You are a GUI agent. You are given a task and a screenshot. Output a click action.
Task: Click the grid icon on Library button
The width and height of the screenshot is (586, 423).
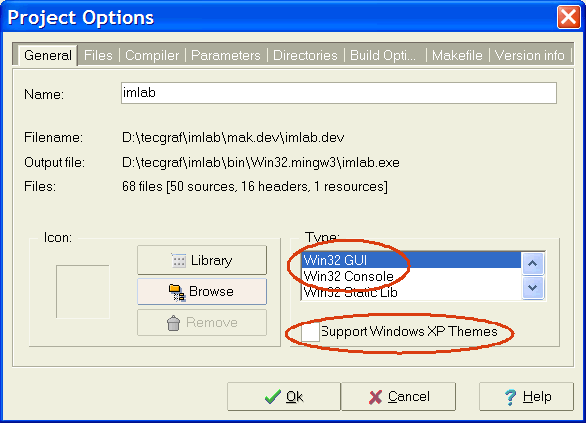click(179, 260)
